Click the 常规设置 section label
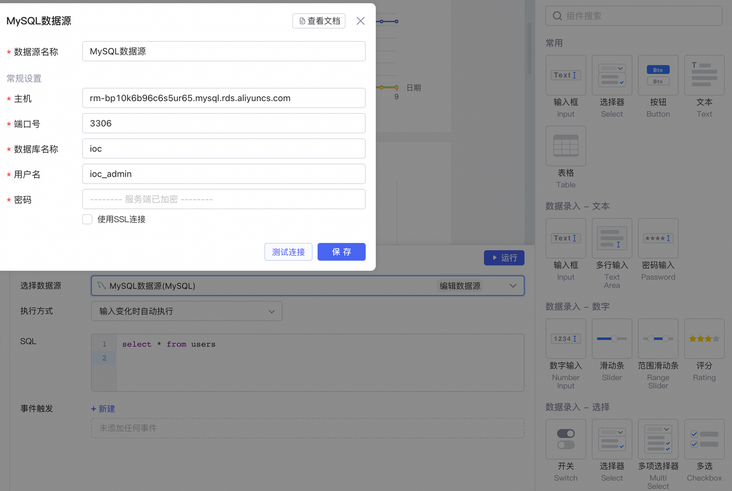The height and width of the screenshot is (491, 732). 24,78
